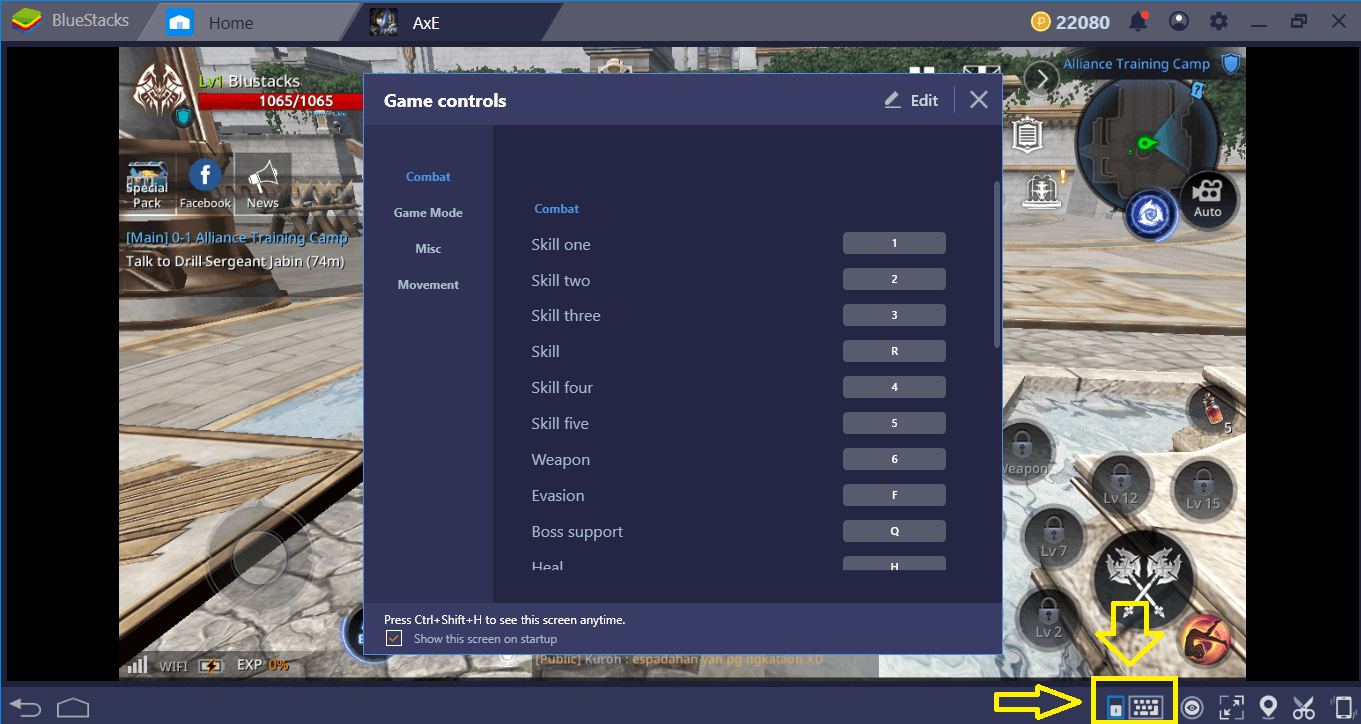The image size is (1361, 724).
Task: Click the BlueStacks logo icon
Action: click(28, 21)
